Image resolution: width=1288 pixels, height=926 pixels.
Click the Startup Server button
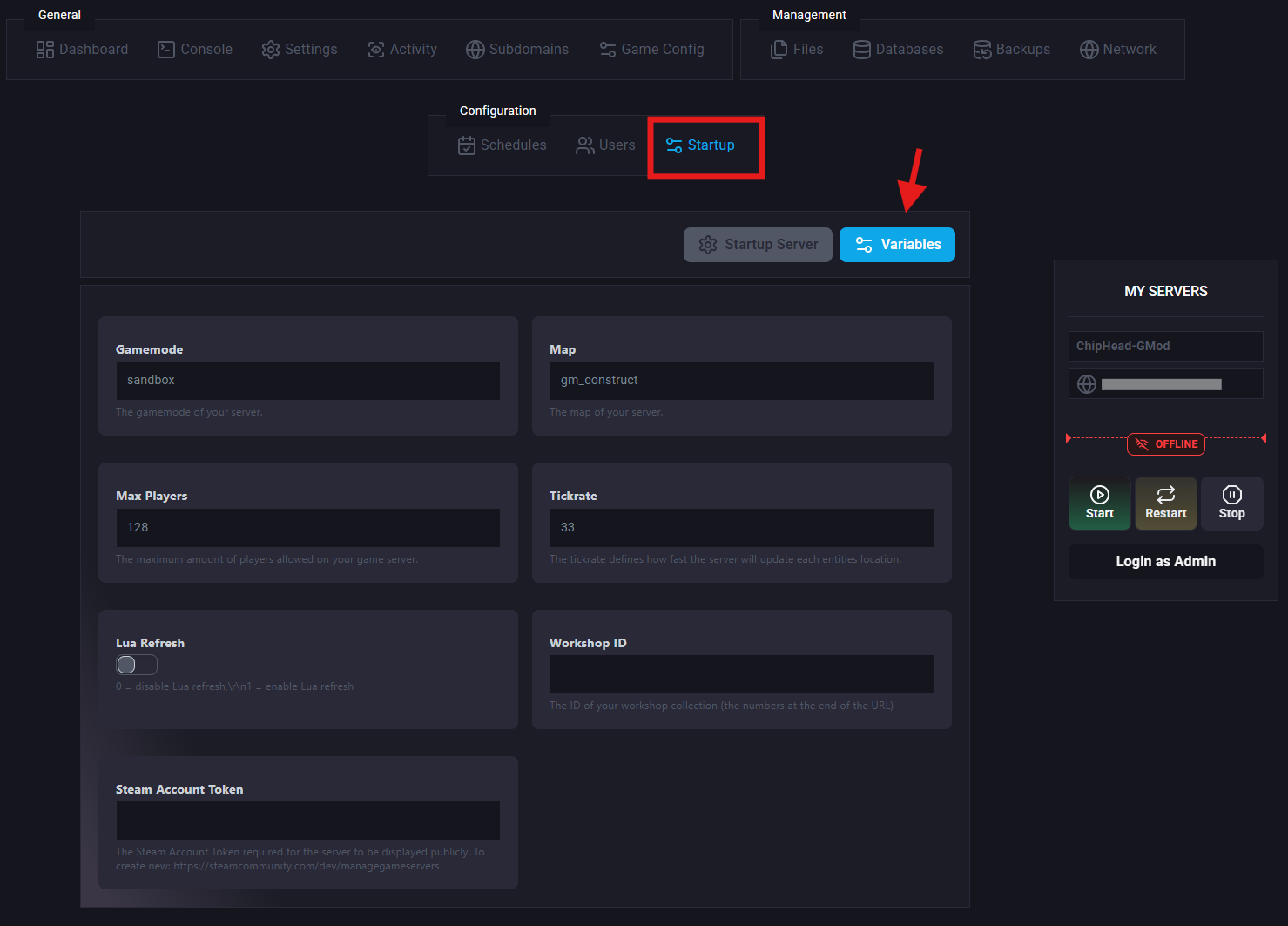pyautogui.click(x=758, y=245)
